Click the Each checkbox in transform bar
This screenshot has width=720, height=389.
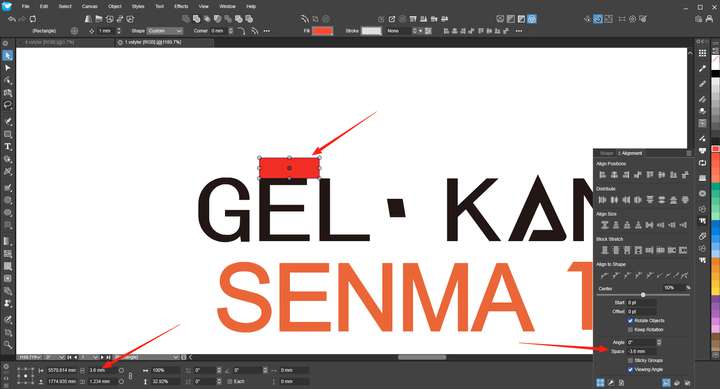tap(230, 382)
